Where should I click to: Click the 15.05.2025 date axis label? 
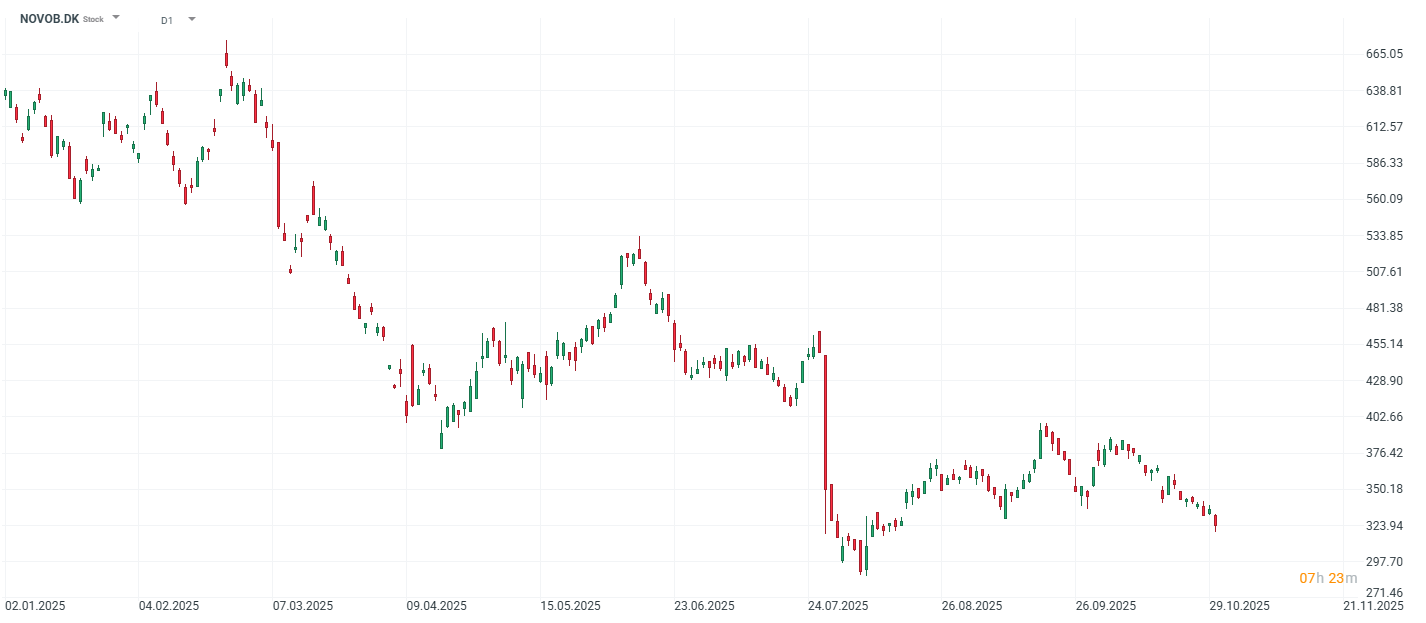(x=571, y=606)
